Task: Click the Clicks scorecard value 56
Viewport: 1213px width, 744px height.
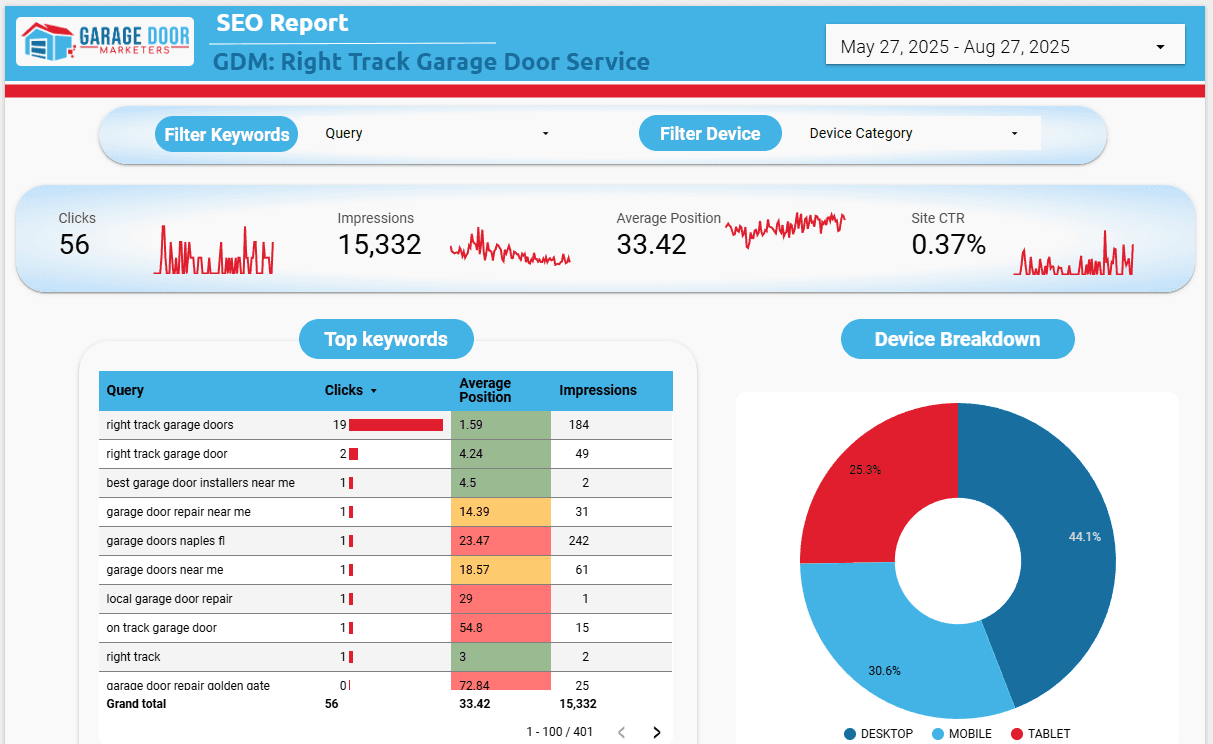Action: 74,244
